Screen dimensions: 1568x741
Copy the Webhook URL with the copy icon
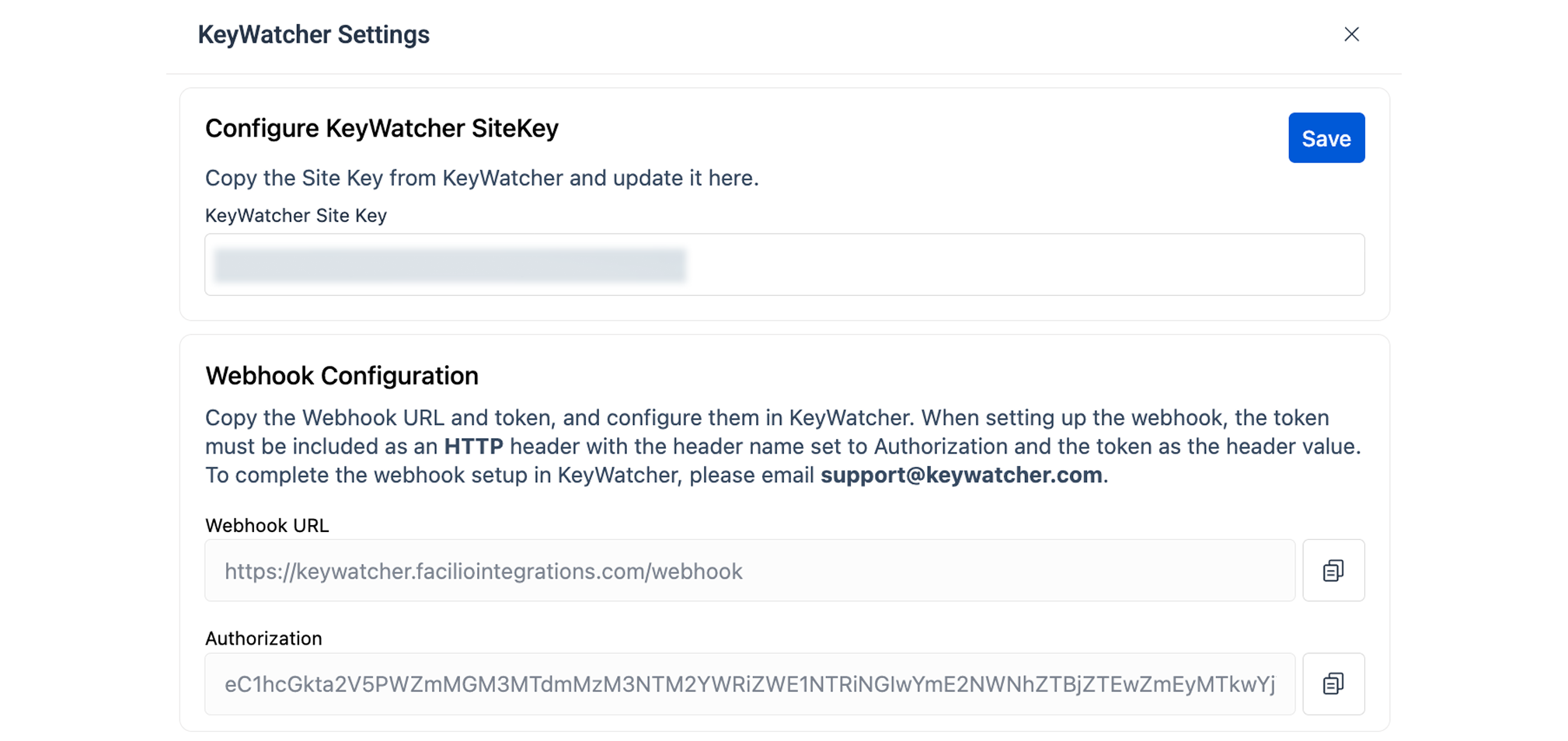1333,570
